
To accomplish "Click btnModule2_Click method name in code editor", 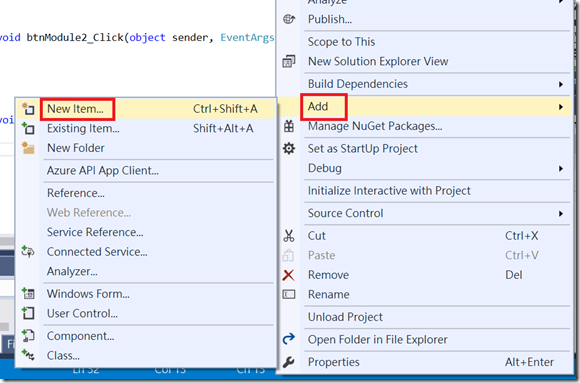I will (x=75, y=37).
